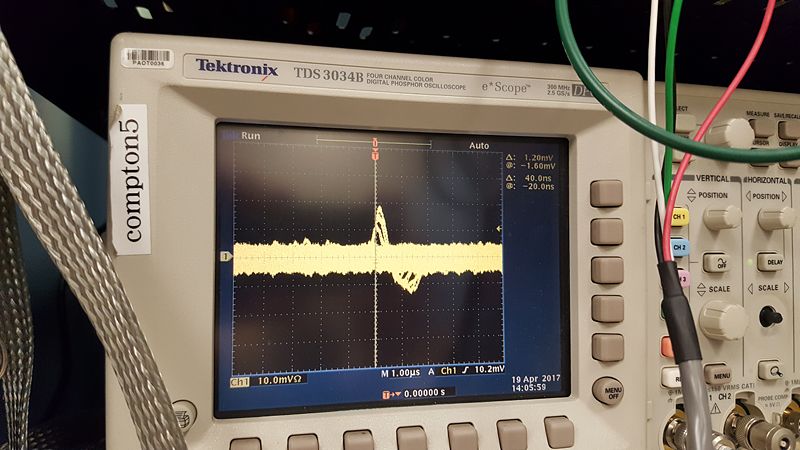Grab the general purpose knob beside MEASURE
Viewport: 800px width, 450px height.
pyautogui.click(x=730, y=134)
